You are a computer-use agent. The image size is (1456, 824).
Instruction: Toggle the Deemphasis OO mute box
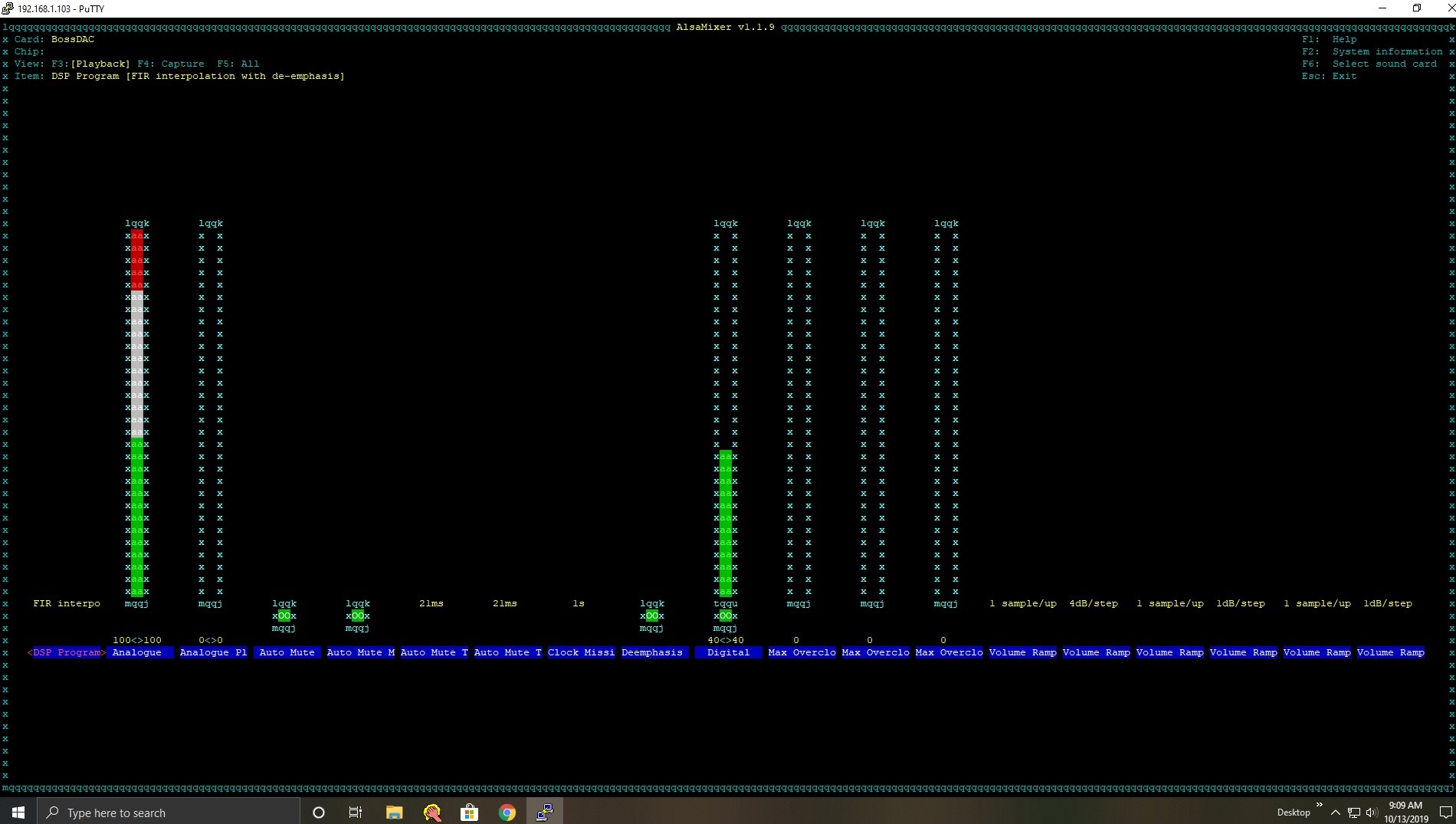(x=652, y=616)
